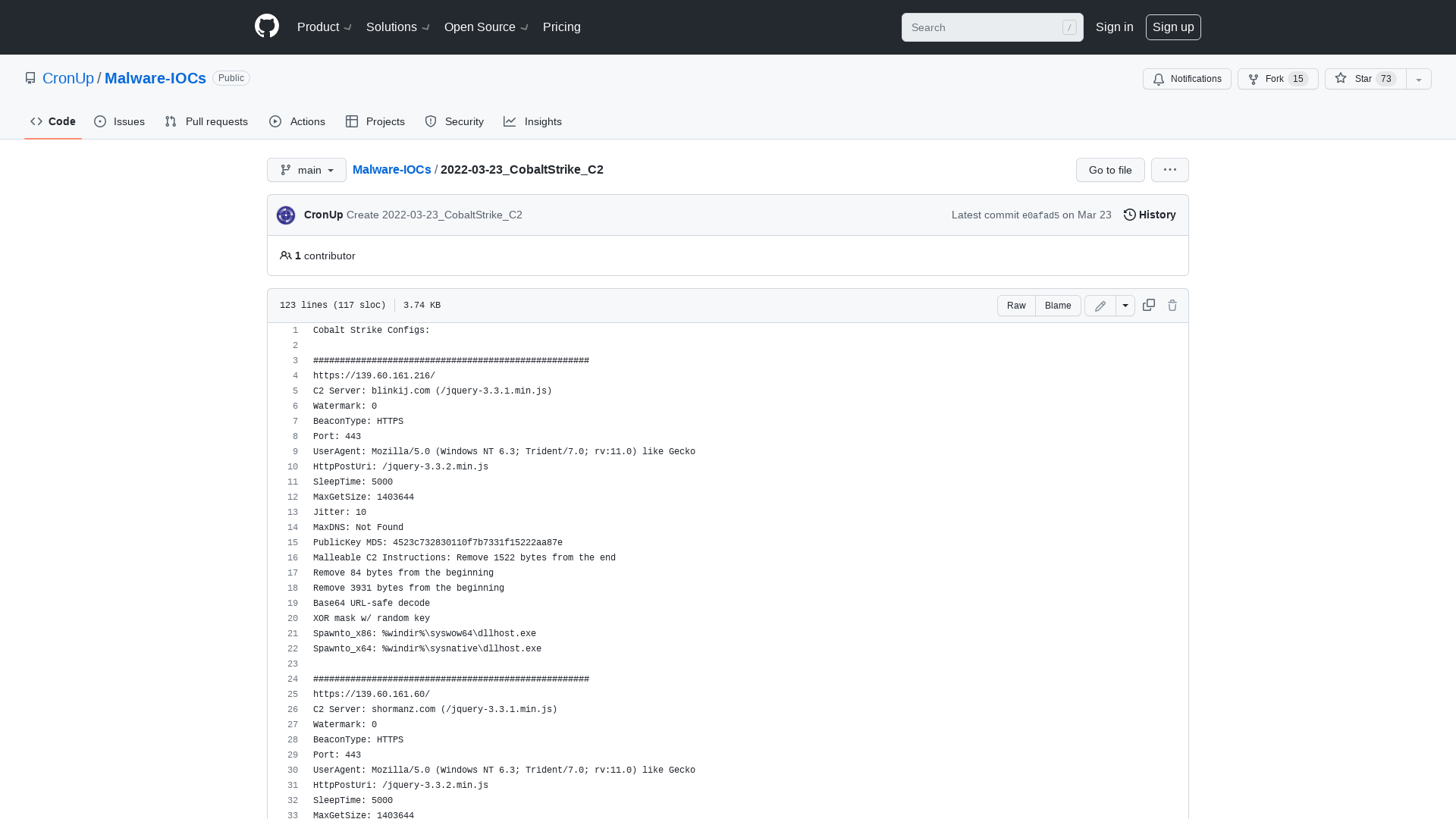Click the line C2 Server: shormanz.com
The image size is (1456, 819).
[435, 710]
